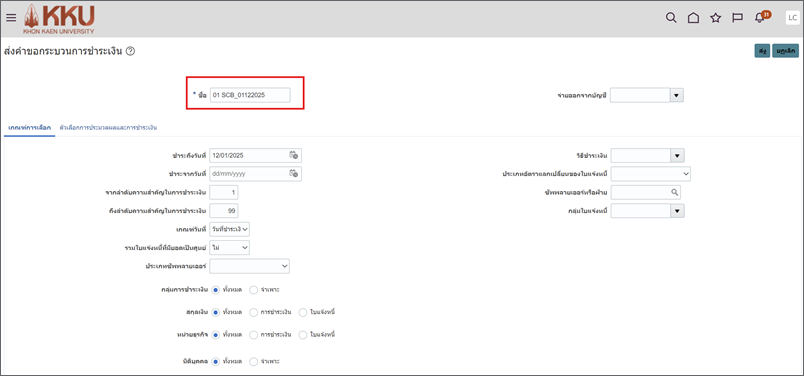
Task: Select การชำระเงิน radio for หน่วยธุรกิจ
Action: point(254,335)
